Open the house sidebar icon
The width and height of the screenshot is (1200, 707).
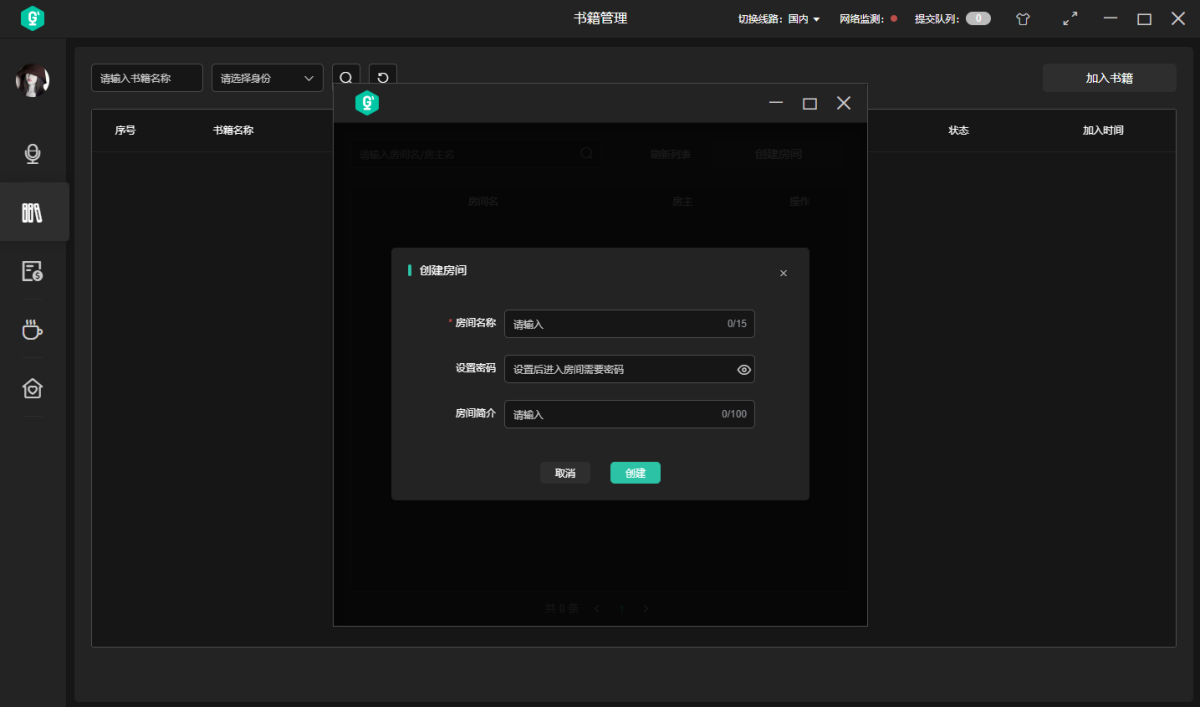32,389
